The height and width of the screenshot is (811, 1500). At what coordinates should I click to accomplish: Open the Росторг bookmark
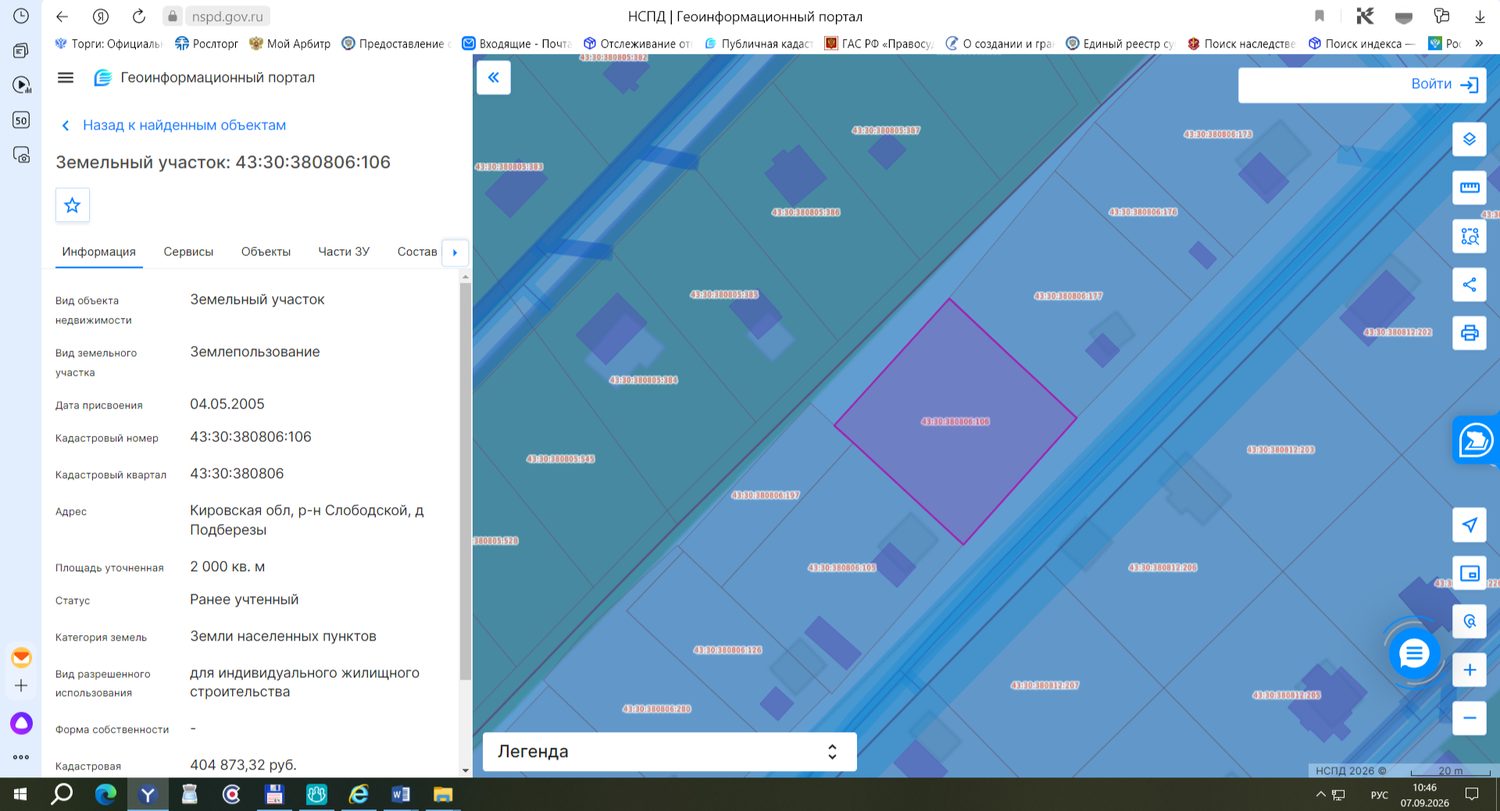[x=207, y=44]
